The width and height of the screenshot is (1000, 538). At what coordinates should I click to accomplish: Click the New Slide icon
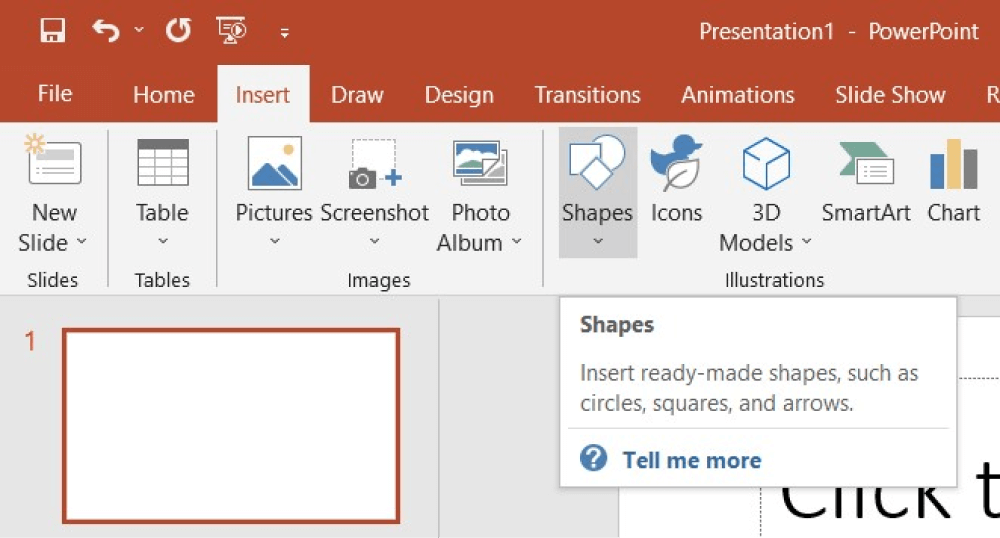[x=53, y=160]
